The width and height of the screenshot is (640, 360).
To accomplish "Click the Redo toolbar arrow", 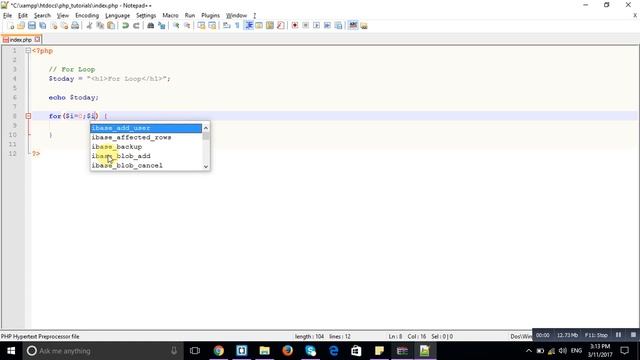I will 136,26.
